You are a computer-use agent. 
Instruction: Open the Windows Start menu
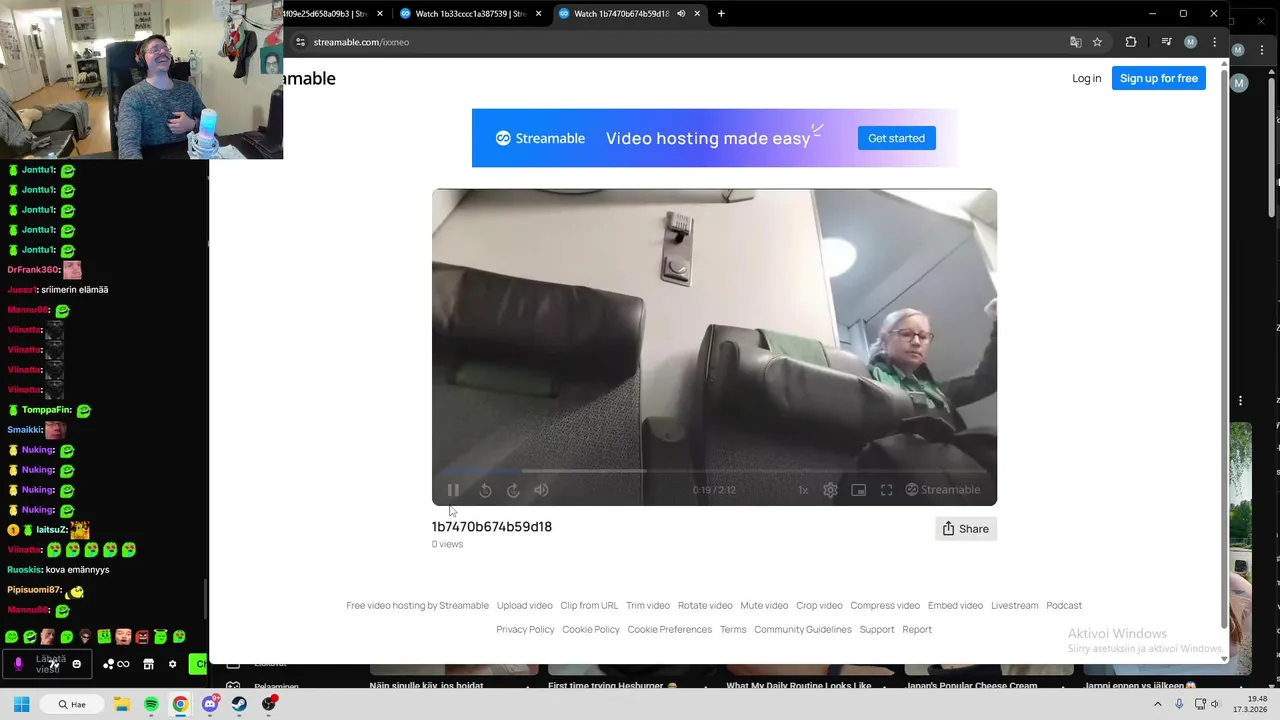(x=22, y=704)
